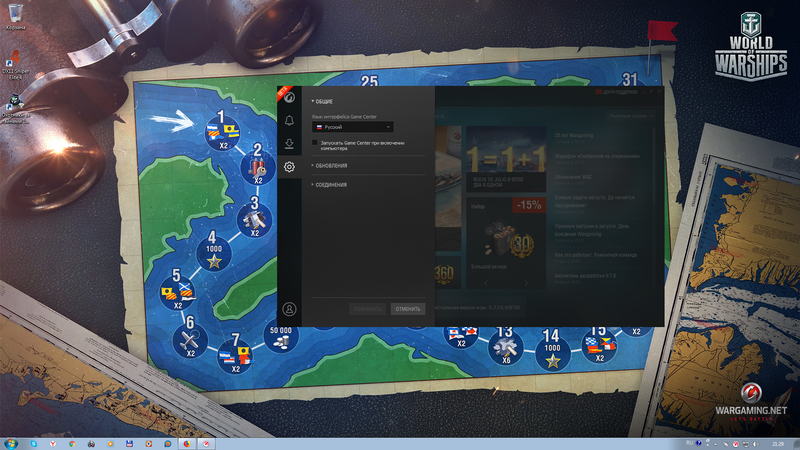
Task: Open the 1=1+1 promo banner
Action: pyautogui.click(x=506, y=159)
